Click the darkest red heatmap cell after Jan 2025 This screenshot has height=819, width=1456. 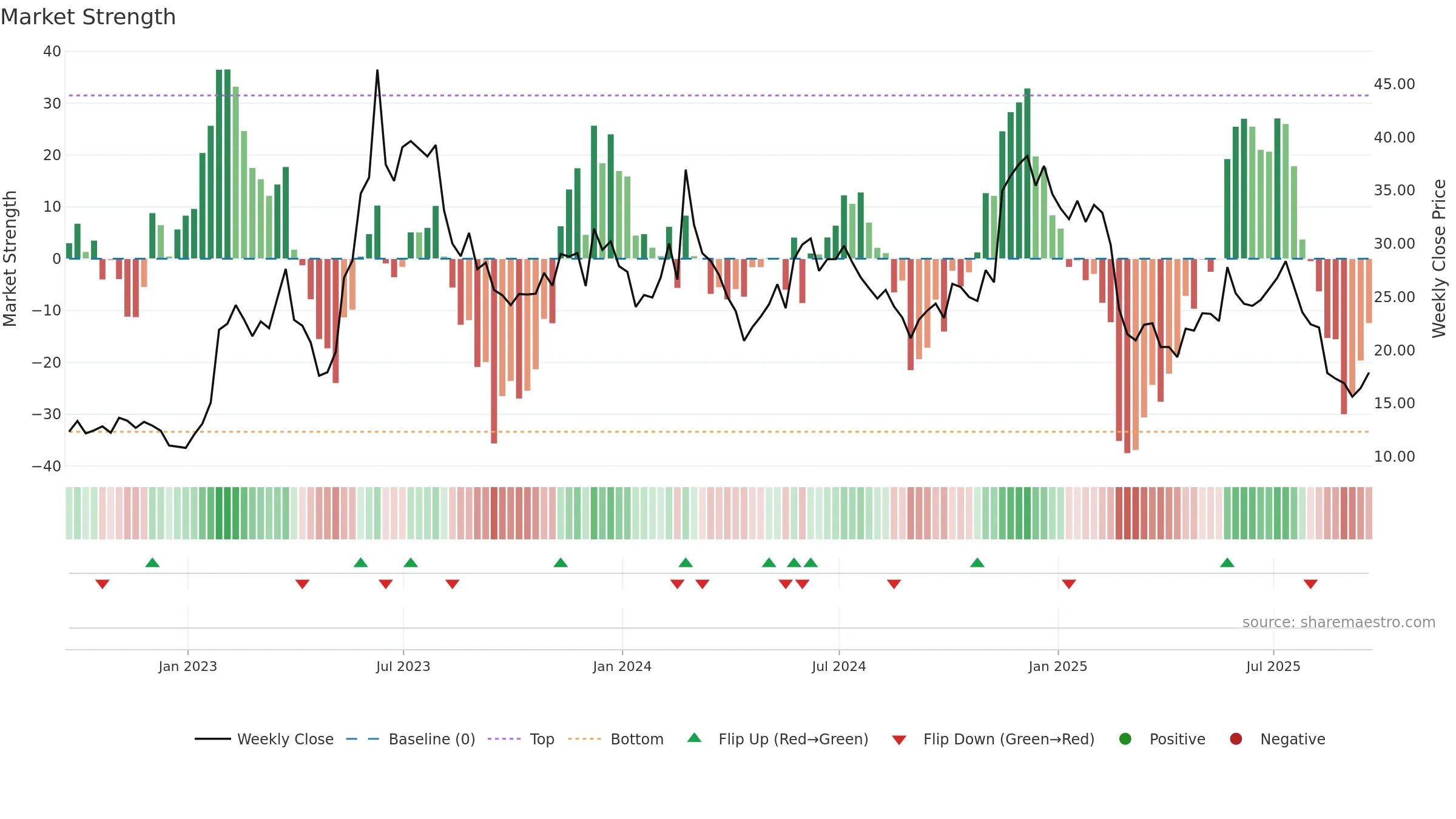(1127, 513)
